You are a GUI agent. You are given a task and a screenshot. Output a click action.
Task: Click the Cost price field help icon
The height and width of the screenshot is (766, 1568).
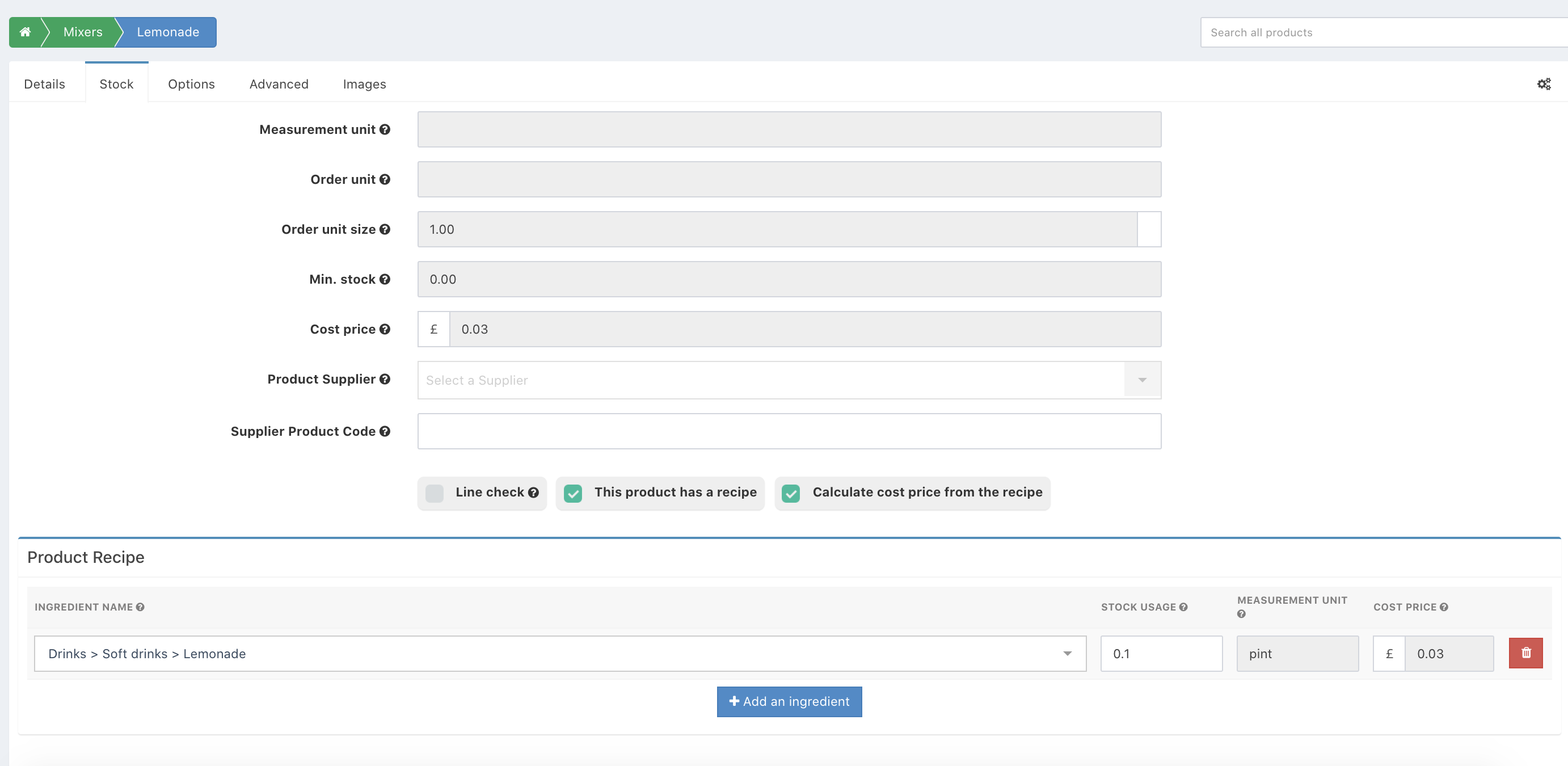(x=385, y=329)
